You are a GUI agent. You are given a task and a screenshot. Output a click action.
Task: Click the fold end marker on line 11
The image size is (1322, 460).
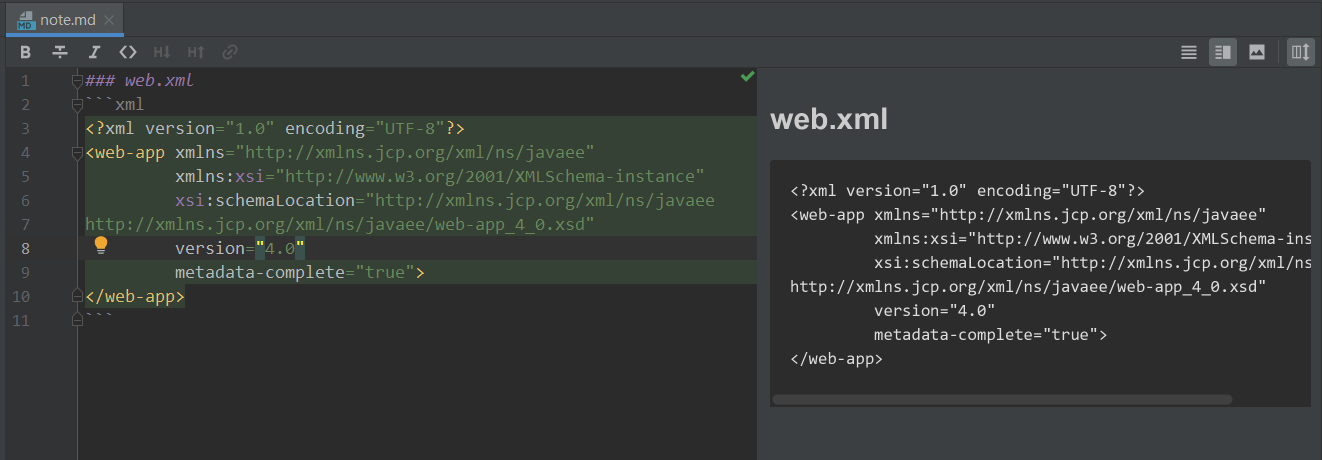(77, 320)
